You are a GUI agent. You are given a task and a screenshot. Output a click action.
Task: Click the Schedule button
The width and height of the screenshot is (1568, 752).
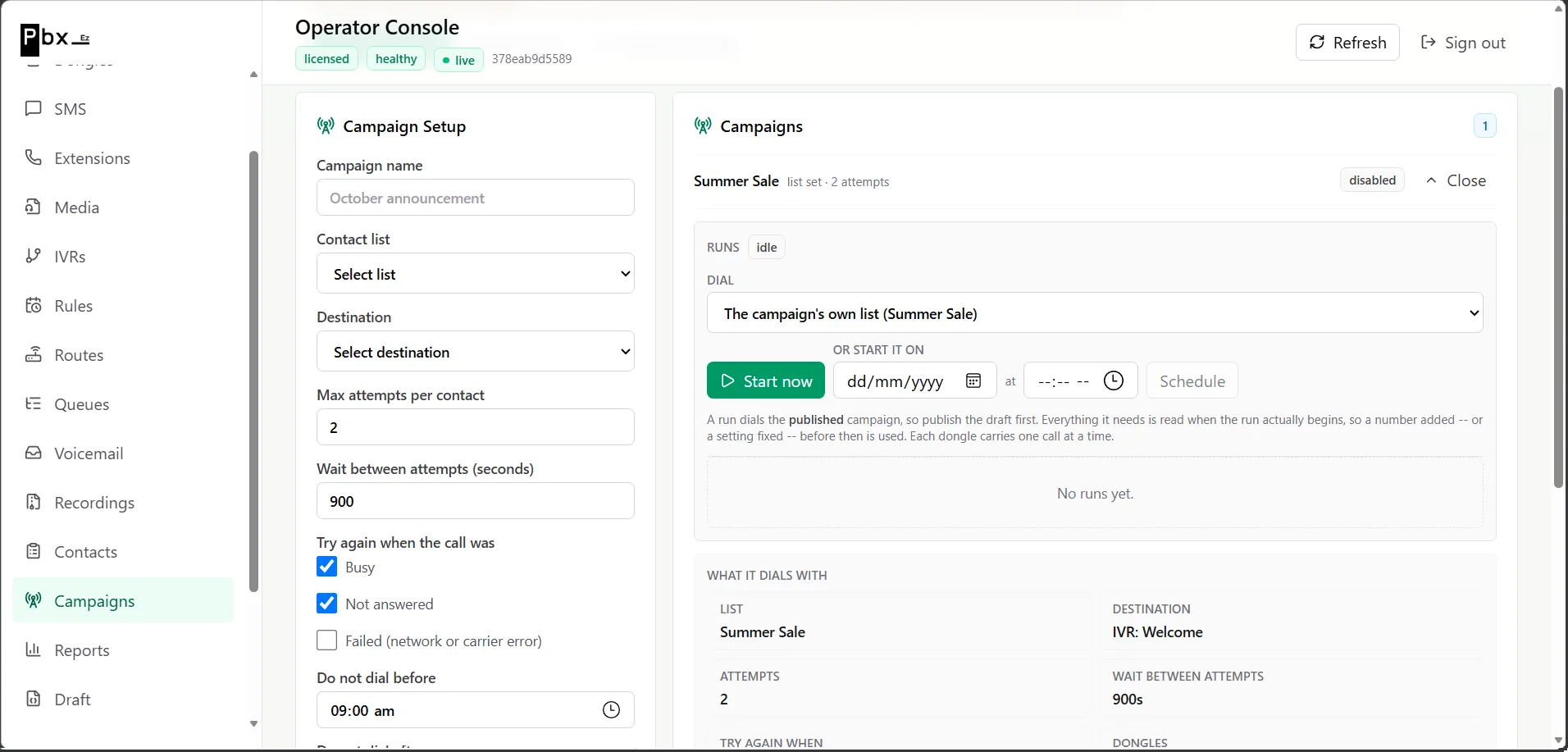[1192, 381]
